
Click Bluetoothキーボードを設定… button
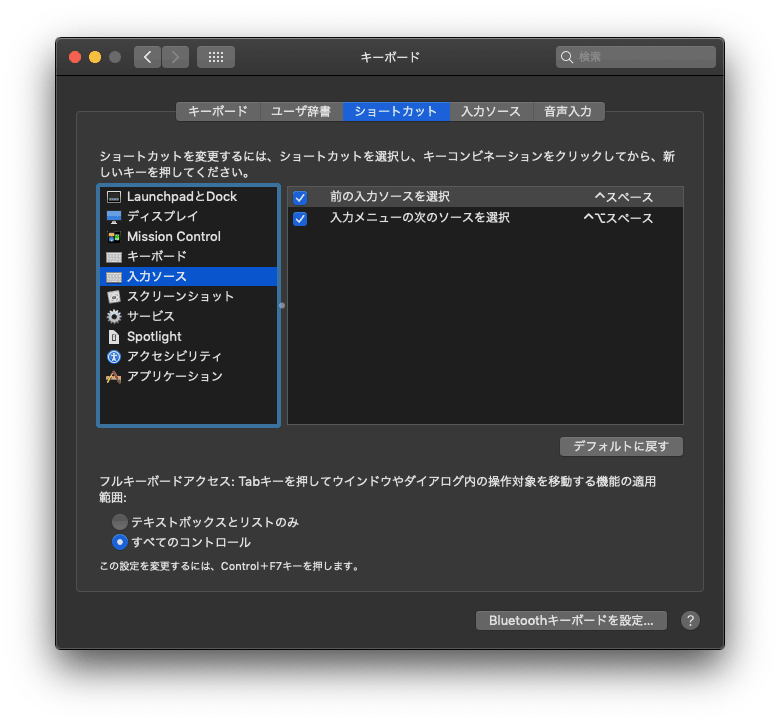click(x=571, y=620)
